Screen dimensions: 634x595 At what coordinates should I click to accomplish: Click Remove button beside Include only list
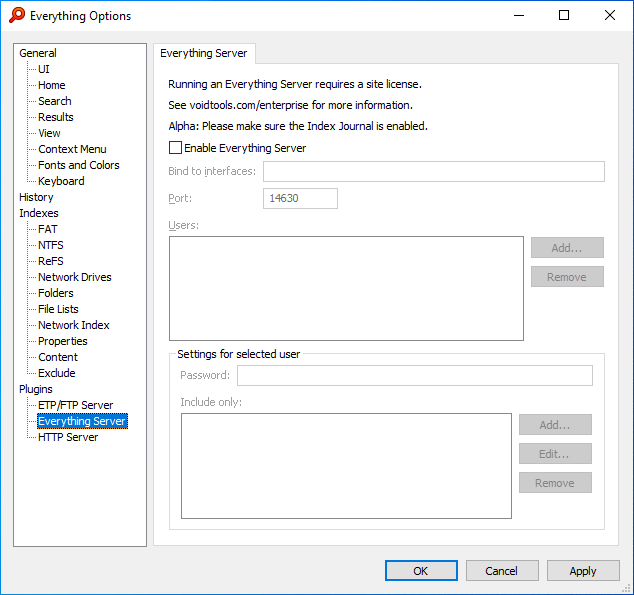(555, 483)
